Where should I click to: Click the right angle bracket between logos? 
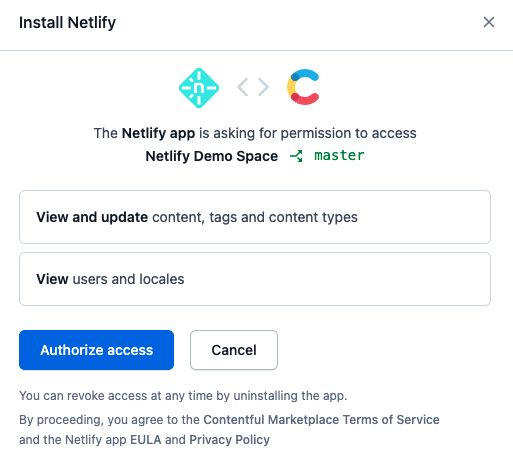click(x=263, y=87)
